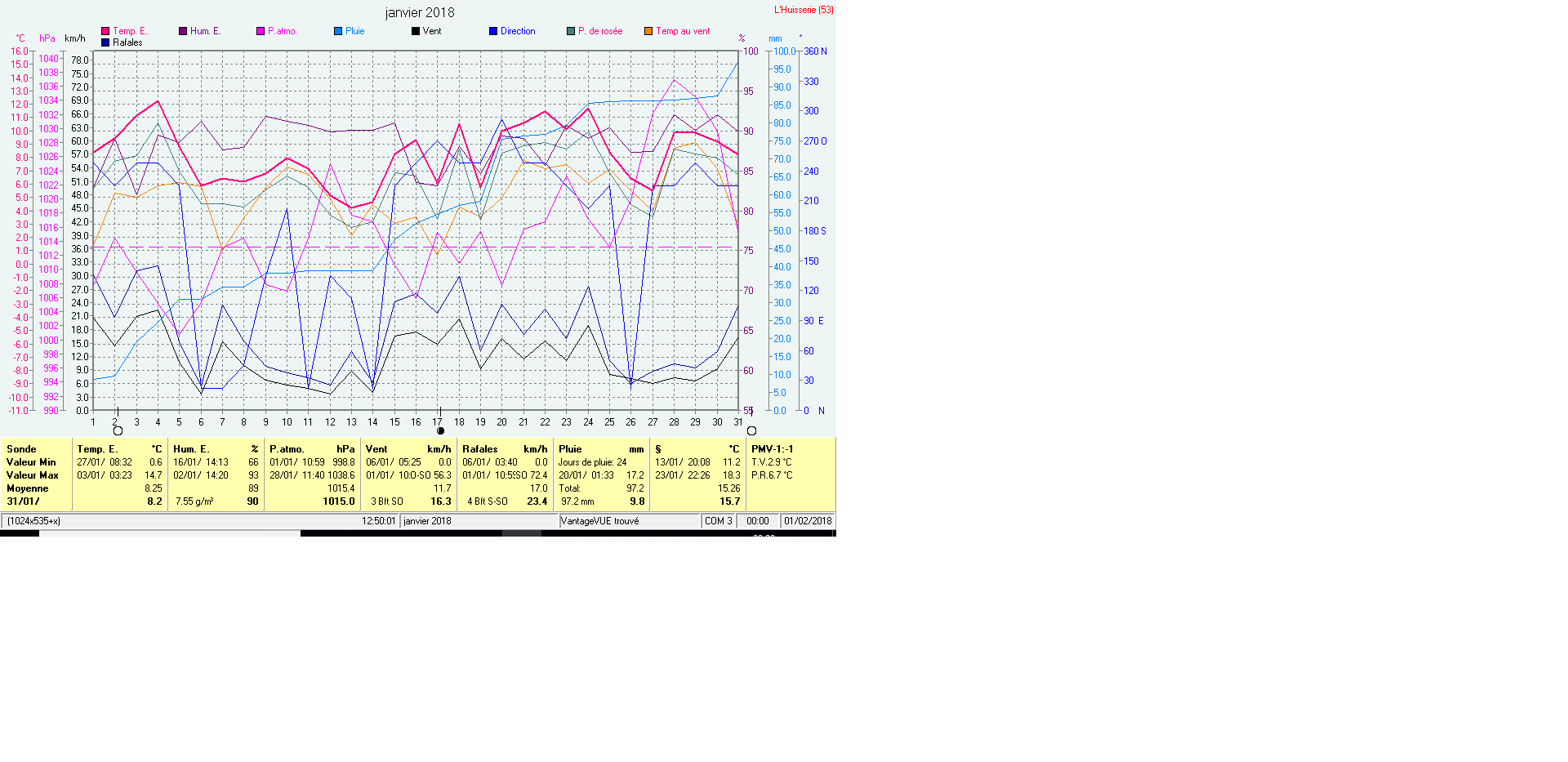Click the 'hPa' axis unit label

pyautogui.click(x=47, y=38)
